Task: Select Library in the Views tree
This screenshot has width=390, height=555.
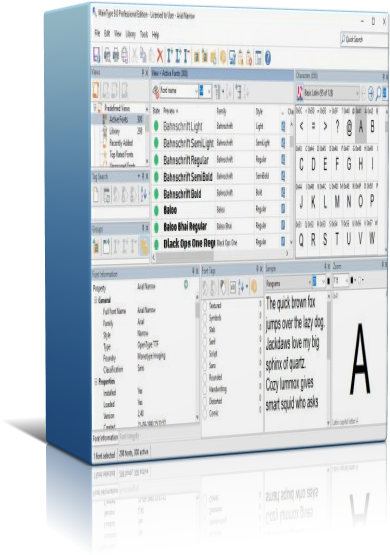Action: 115,131
